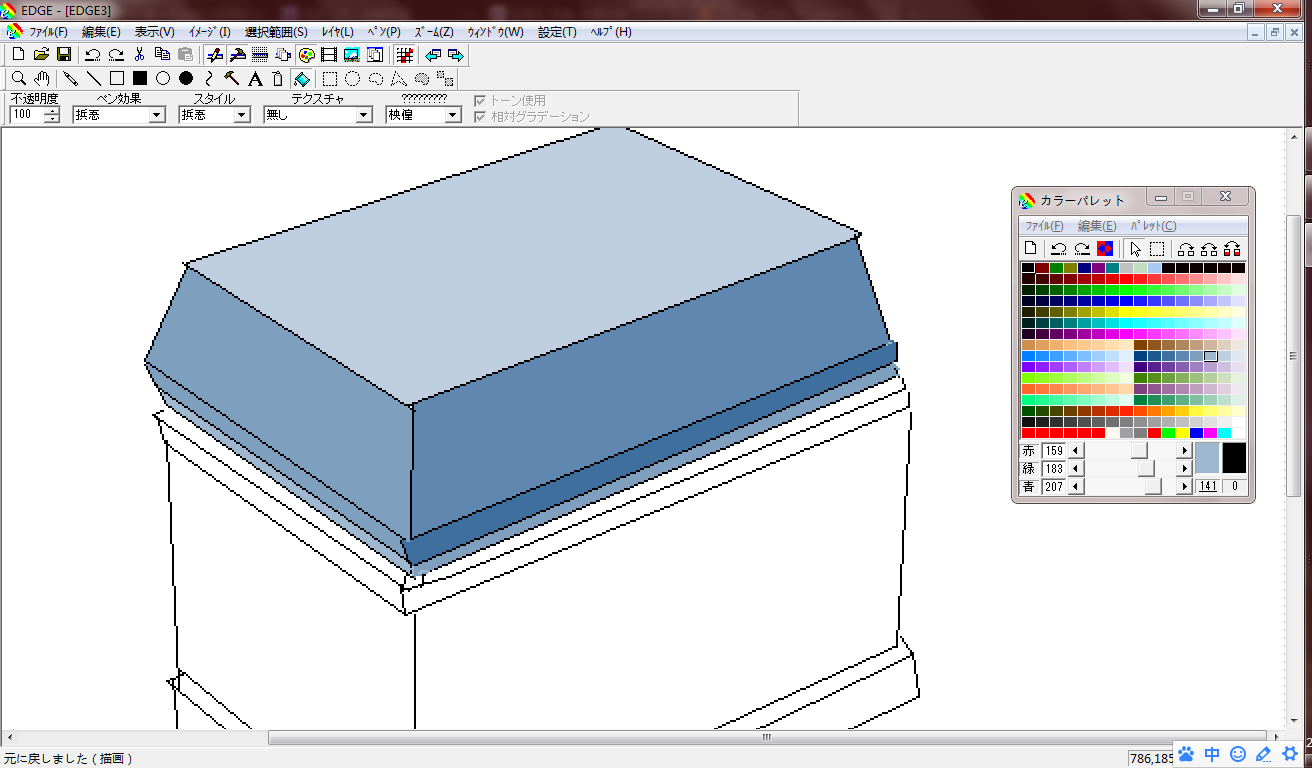Toggle pointer mode in color palette toolbar

coord(1135,248)
